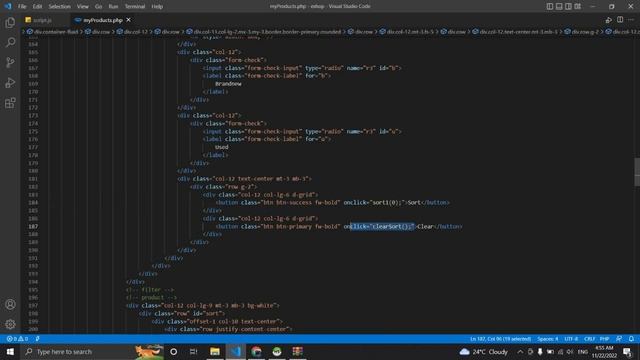Toggle the primary side bar layout icon
This screenshot has width=640, height=360.
pyautogui.click(x=550, y=7)
